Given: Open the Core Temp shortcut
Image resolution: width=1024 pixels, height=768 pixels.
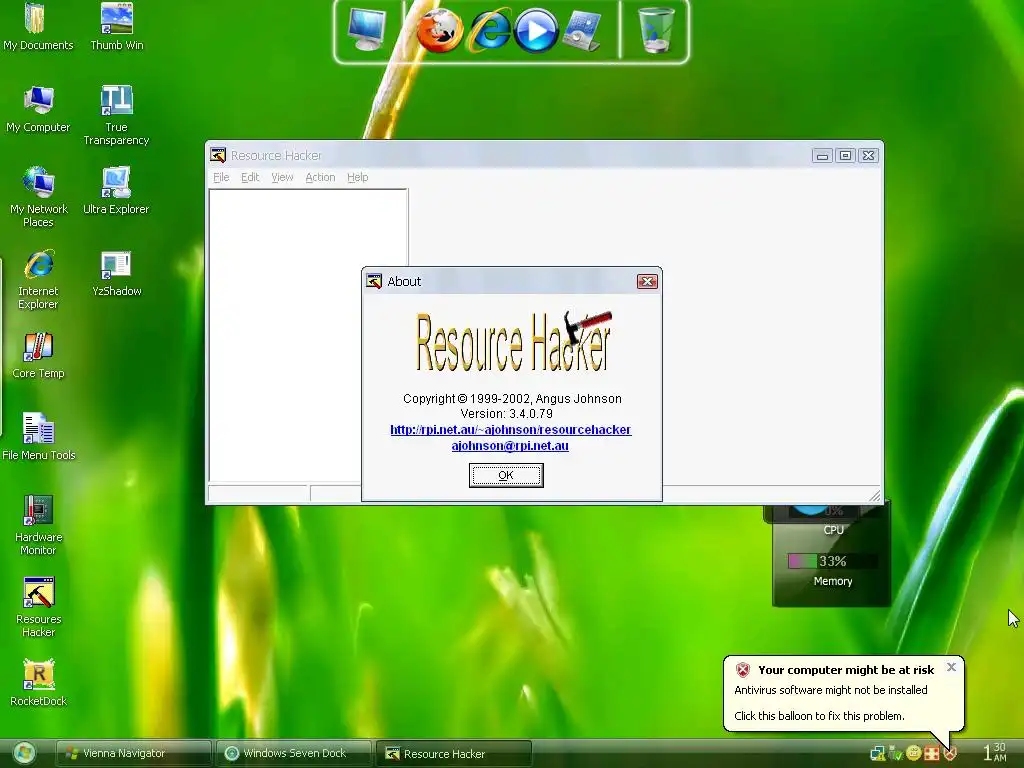Looking at the screenshot, I should 39,355.
